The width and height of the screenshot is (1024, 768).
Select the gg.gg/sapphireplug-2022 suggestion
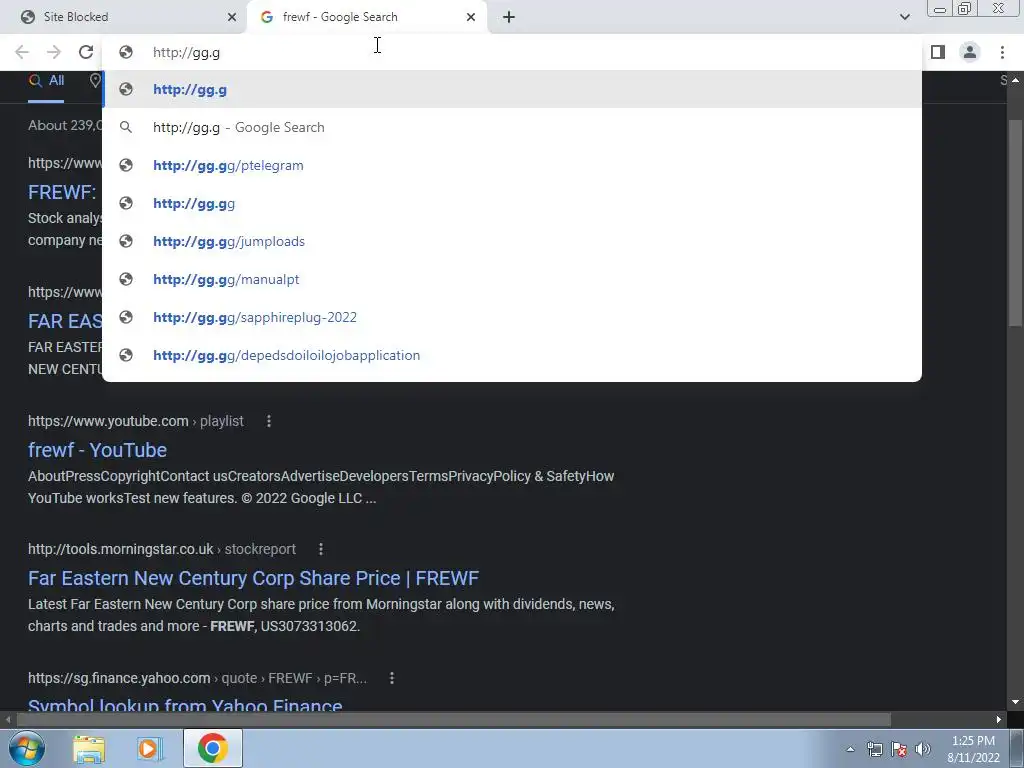pos(512,317)
